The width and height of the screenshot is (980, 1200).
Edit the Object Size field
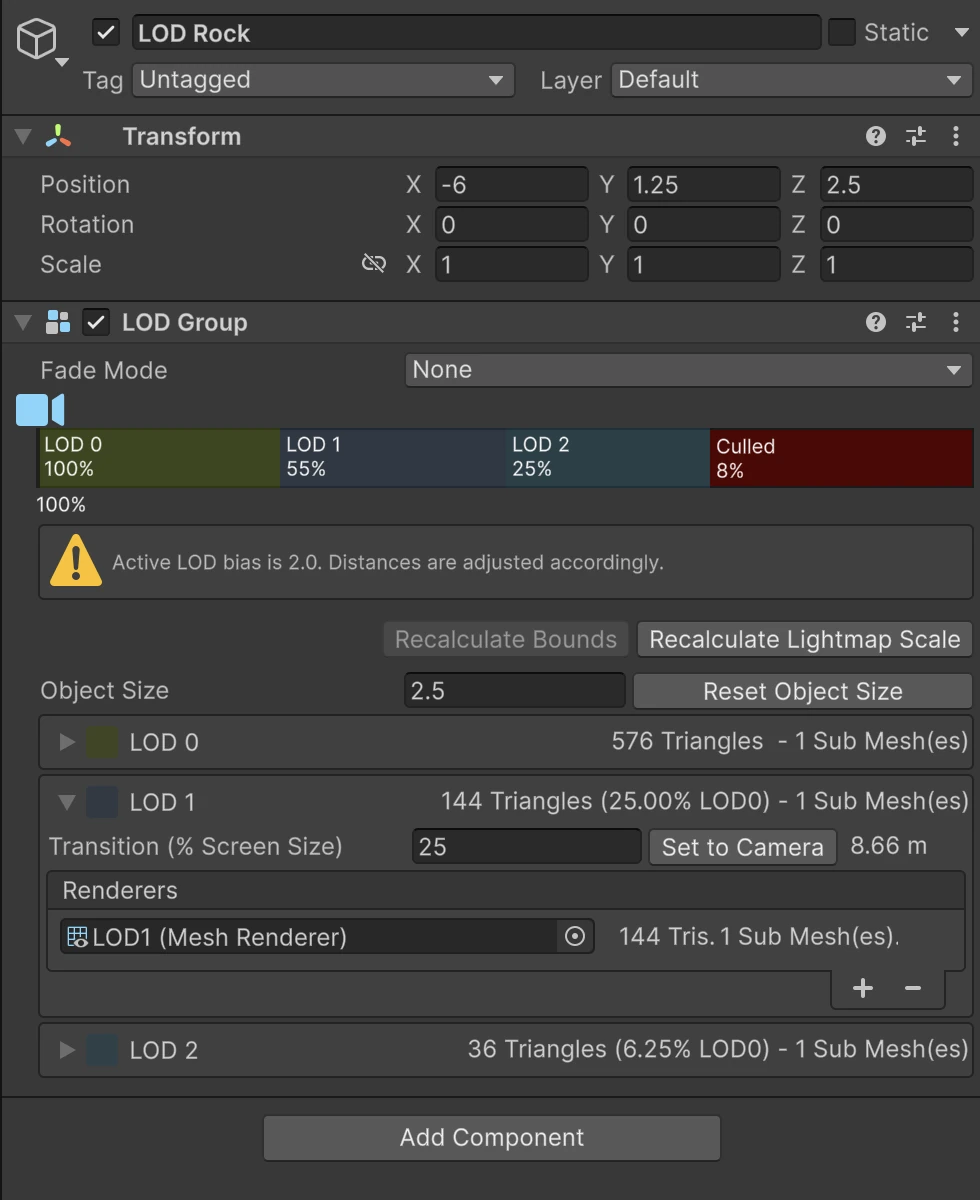515,691
